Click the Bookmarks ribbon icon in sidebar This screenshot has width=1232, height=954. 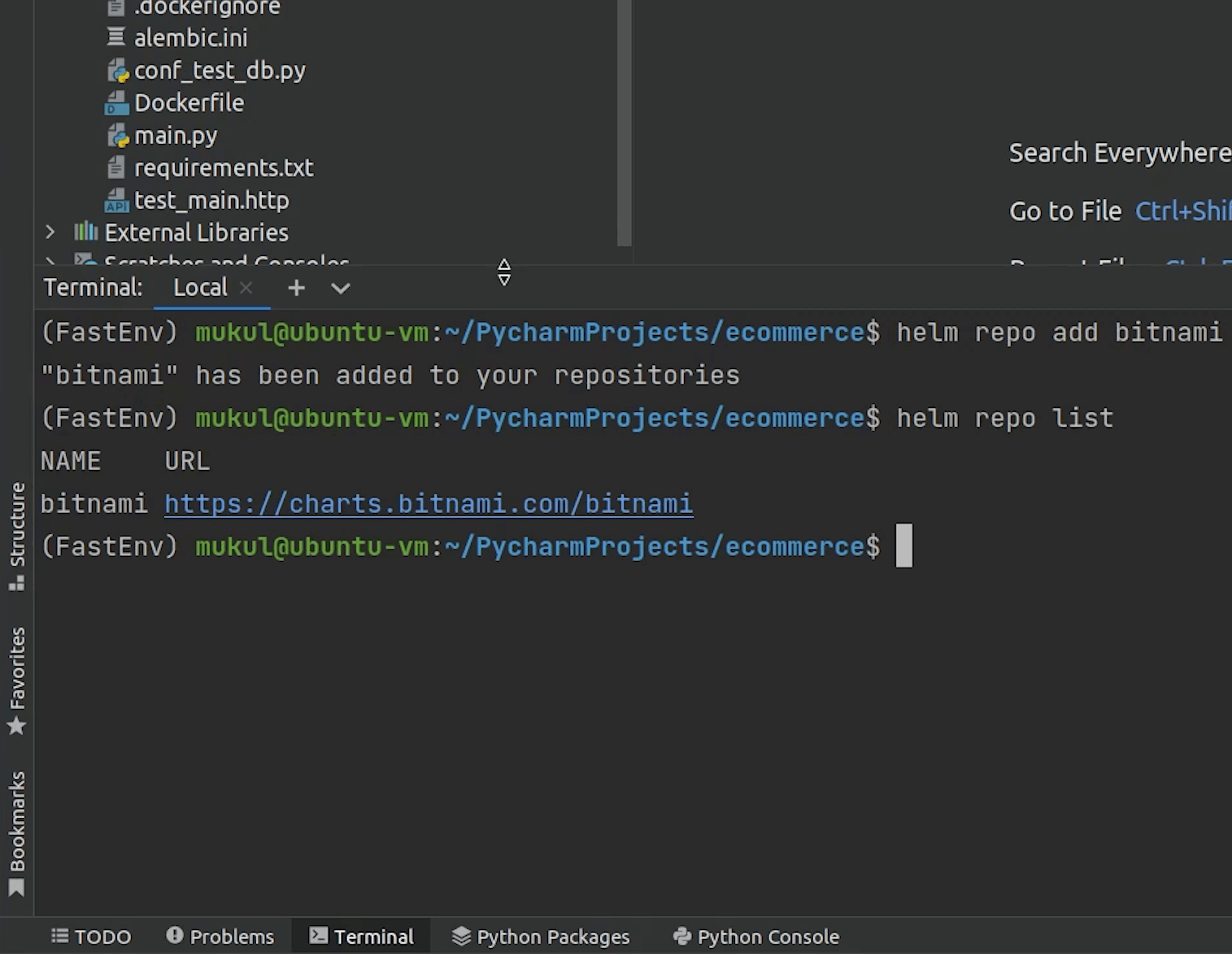pos(17,887)
